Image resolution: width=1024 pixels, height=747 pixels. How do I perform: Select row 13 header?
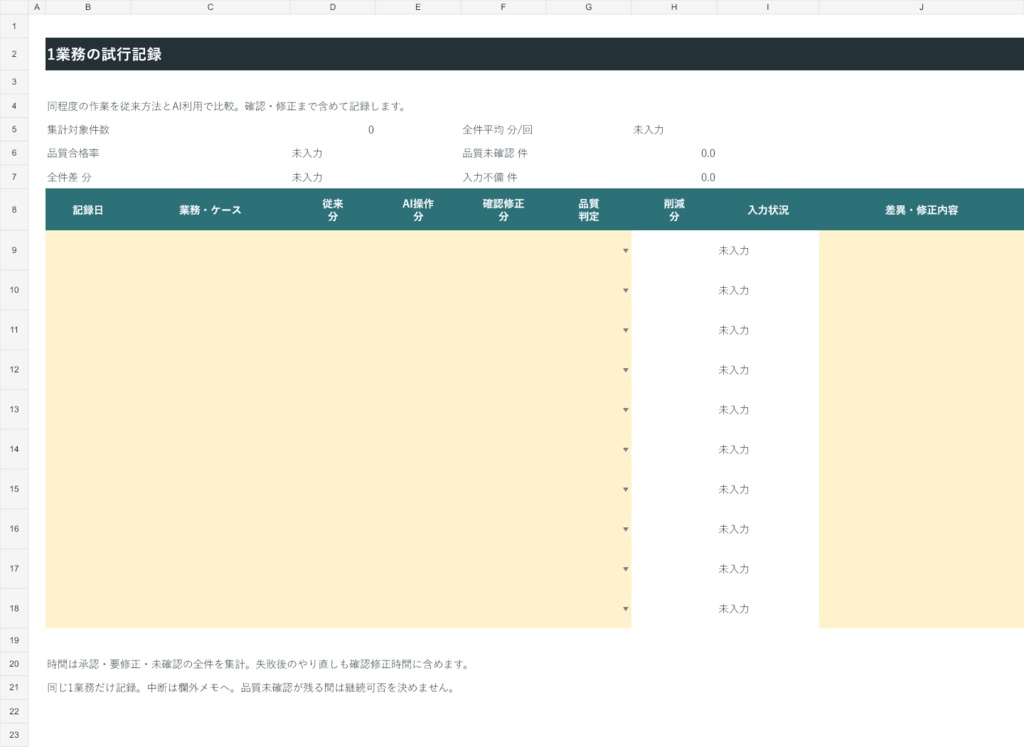pos(14,409)
